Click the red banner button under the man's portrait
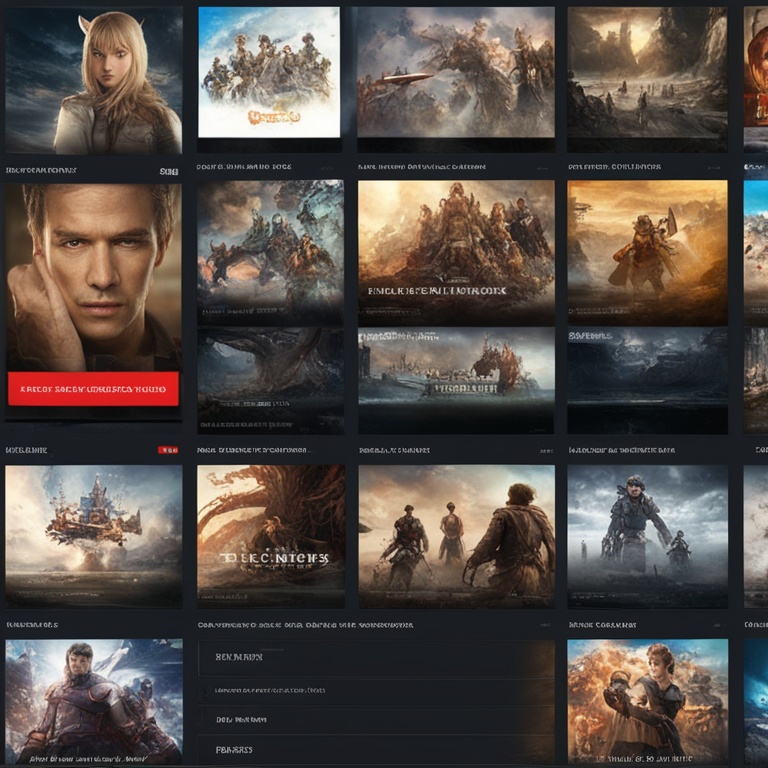The image size is (768, 768). pos(94,389)
